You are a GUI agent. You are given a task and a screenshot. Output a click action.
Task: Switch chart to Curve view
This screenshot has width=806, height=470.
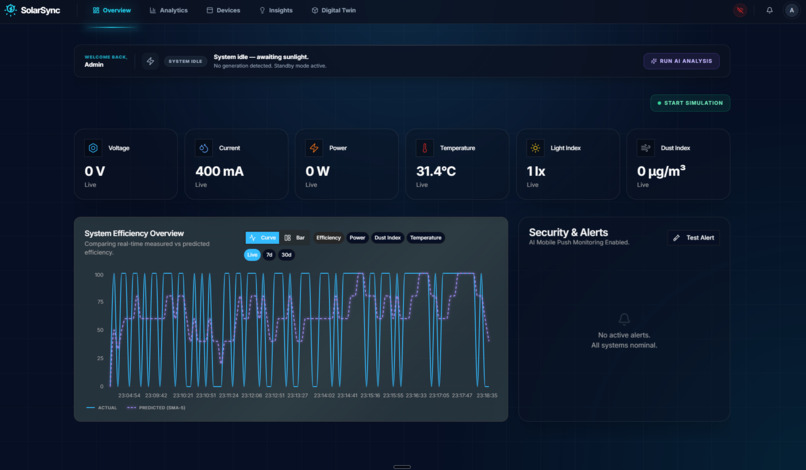pyautogui.click(x=262, y=238)
